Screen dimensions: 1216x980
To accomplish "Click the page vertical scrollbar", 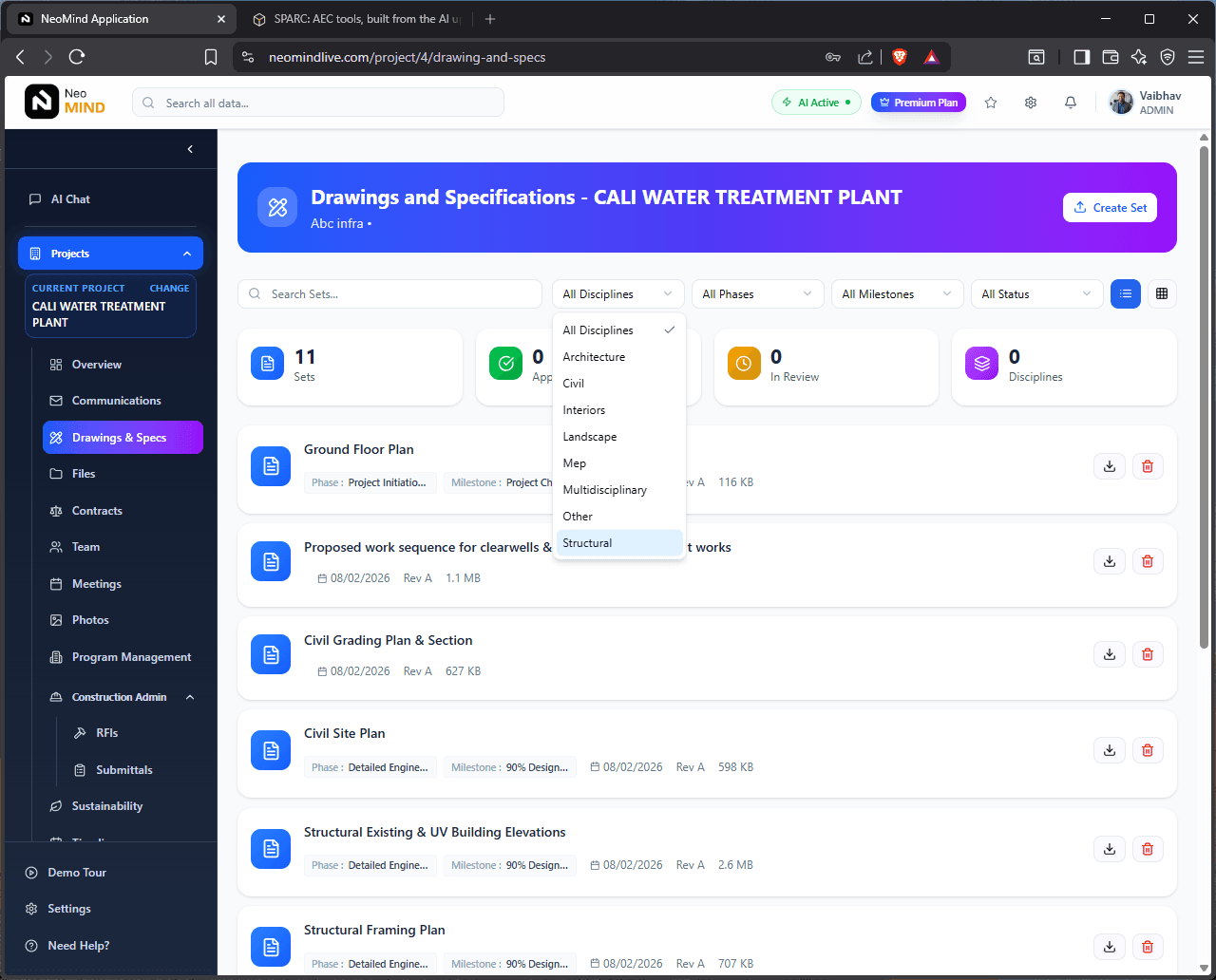I will 1205,397.
